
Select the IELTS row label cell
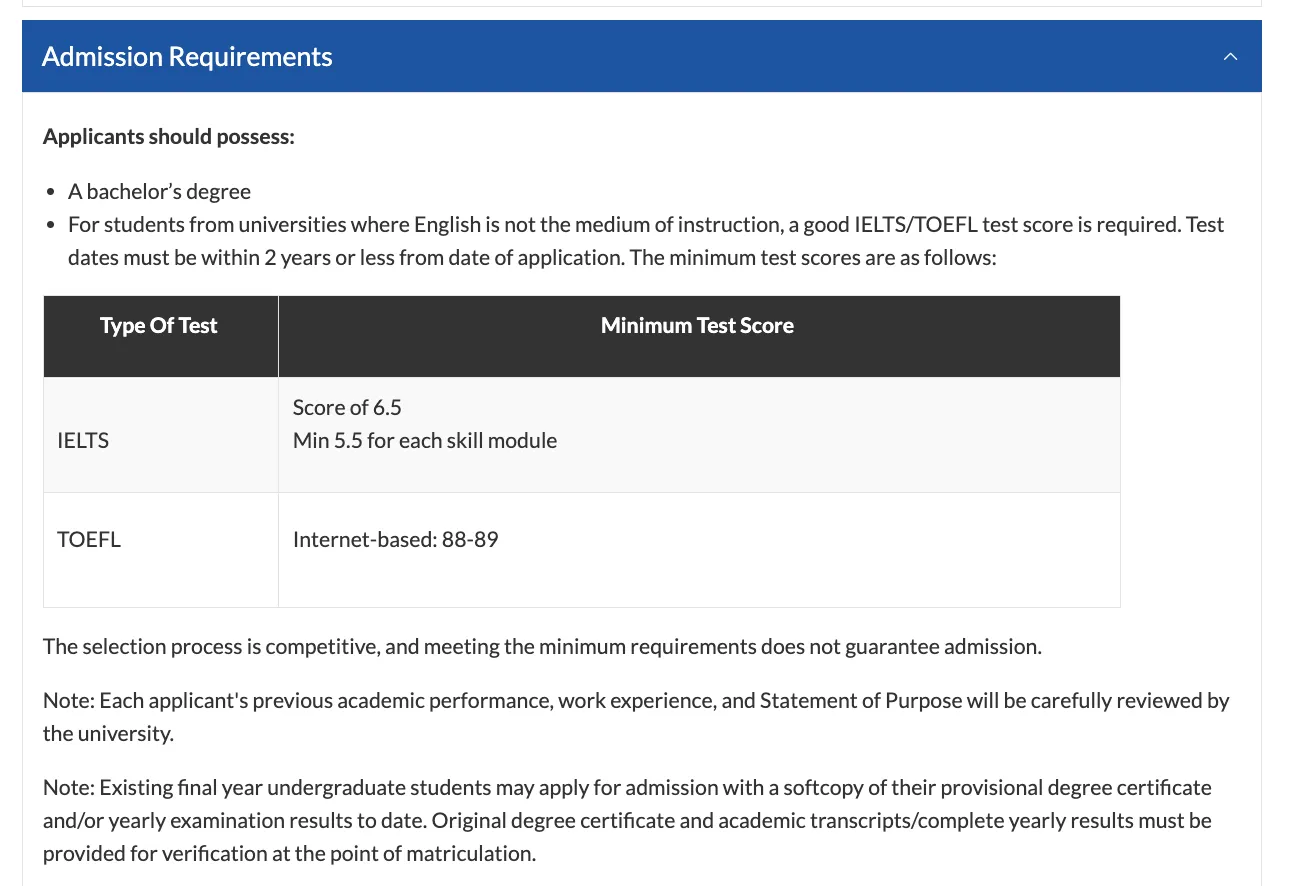[x=84, y=440]
